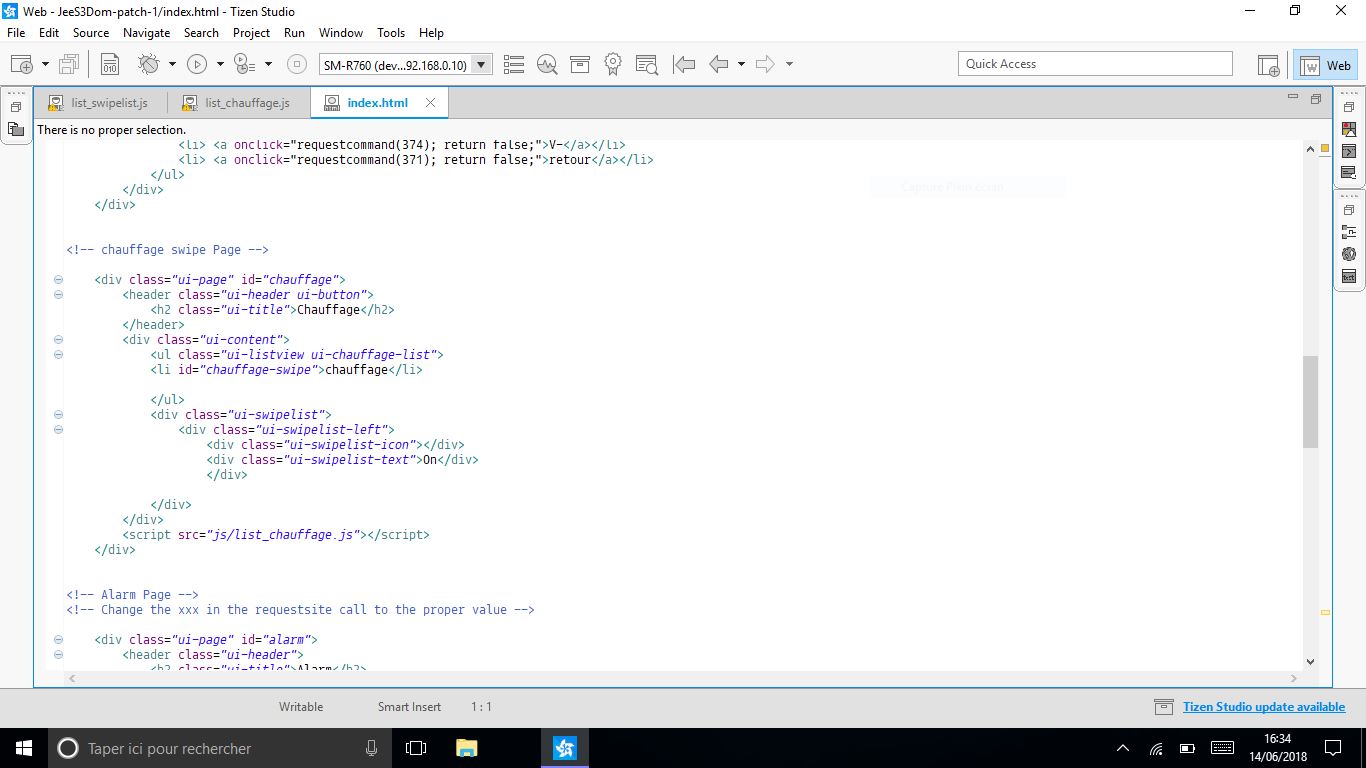Switch to the list_swipelist.js tab
Screen dimensions: 1366x768
click(100, 103)
